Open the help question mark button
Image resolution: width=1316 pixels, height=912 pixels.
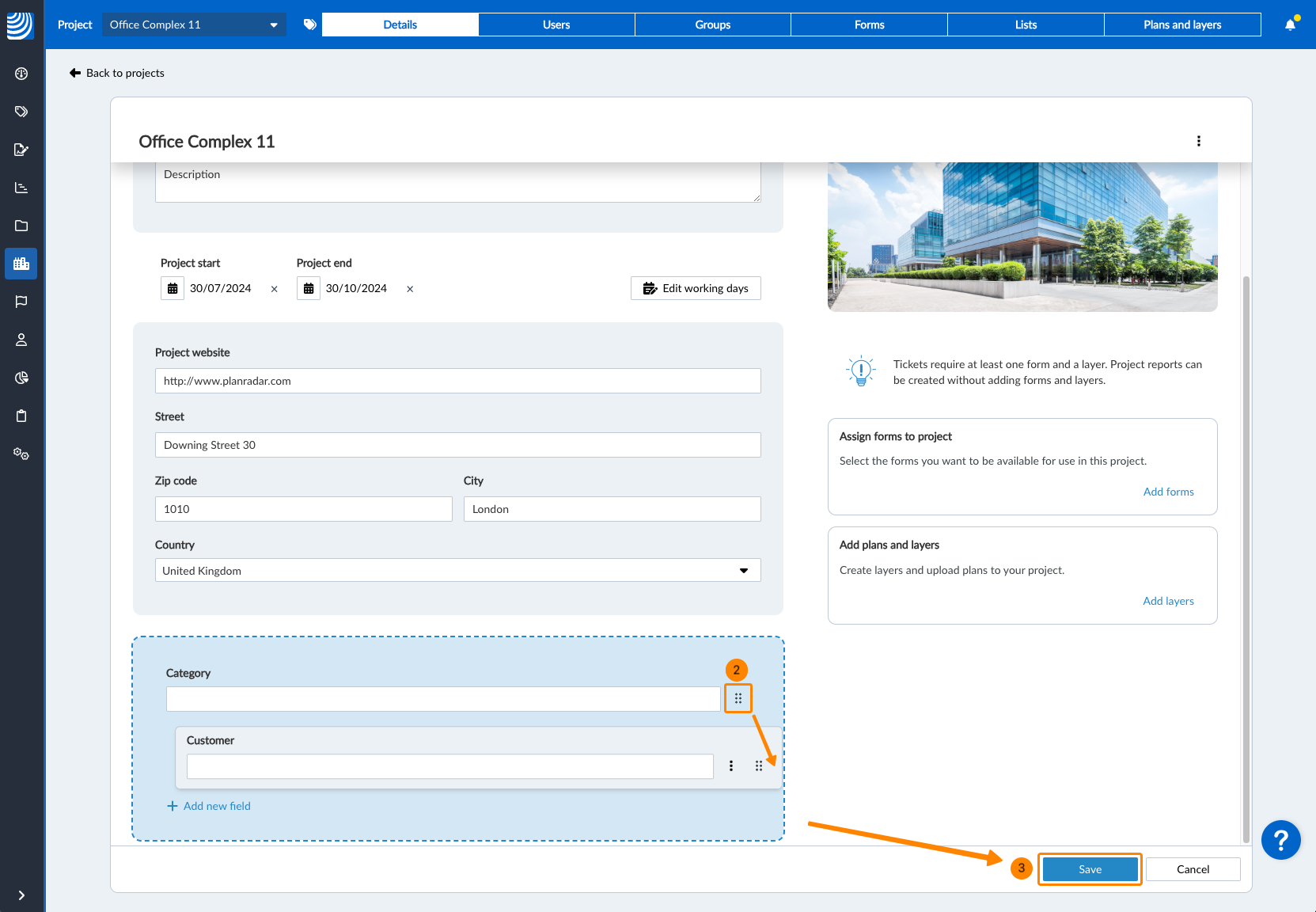pyautogui.click(x=1280, y=840)
